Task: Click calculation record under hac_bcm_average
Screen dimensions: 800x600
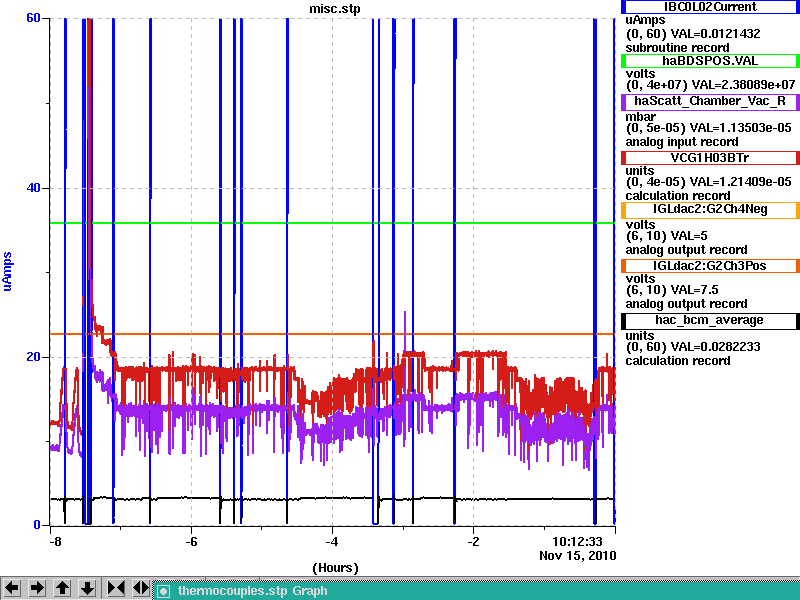Action: pos(678,361)
